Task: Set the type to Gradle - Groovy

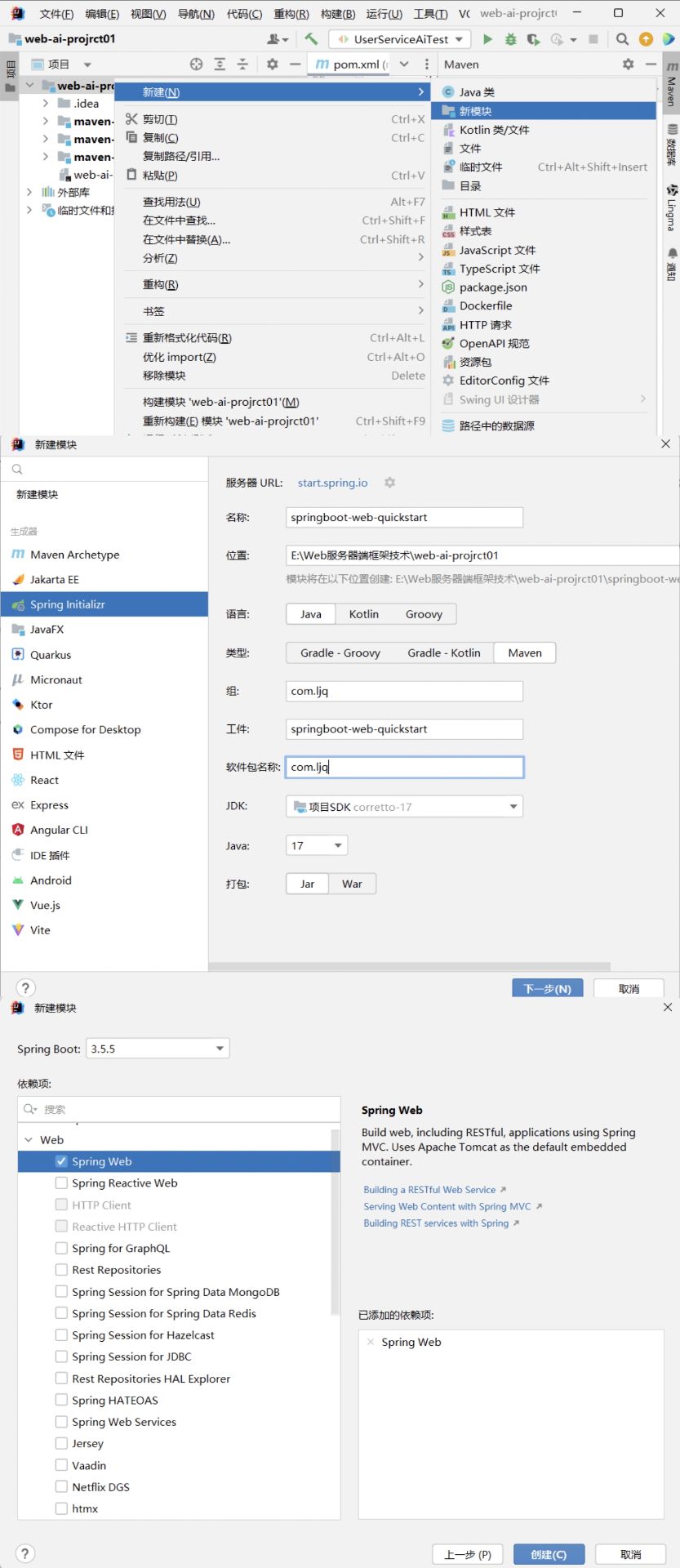Action: [x=340, y=653]
